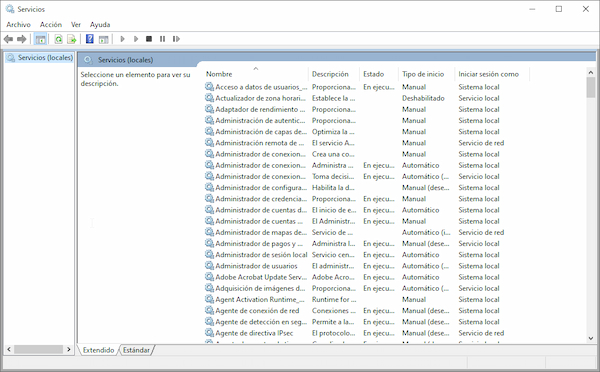The image size is (600, 372).
Task: Click the Pause service toolbar icon
Action: [162, 39]
